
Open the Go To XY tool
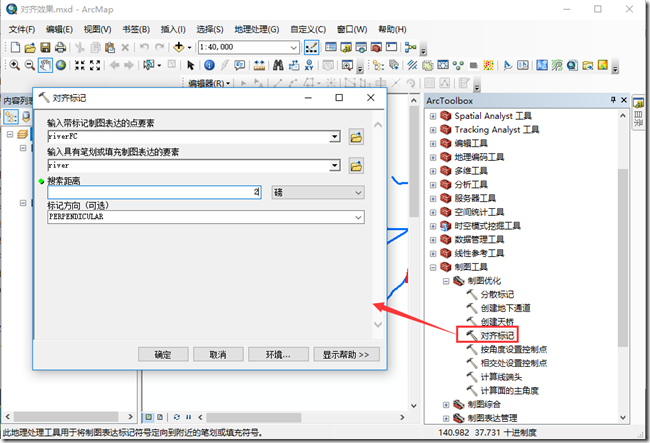[x=309, y=65]
